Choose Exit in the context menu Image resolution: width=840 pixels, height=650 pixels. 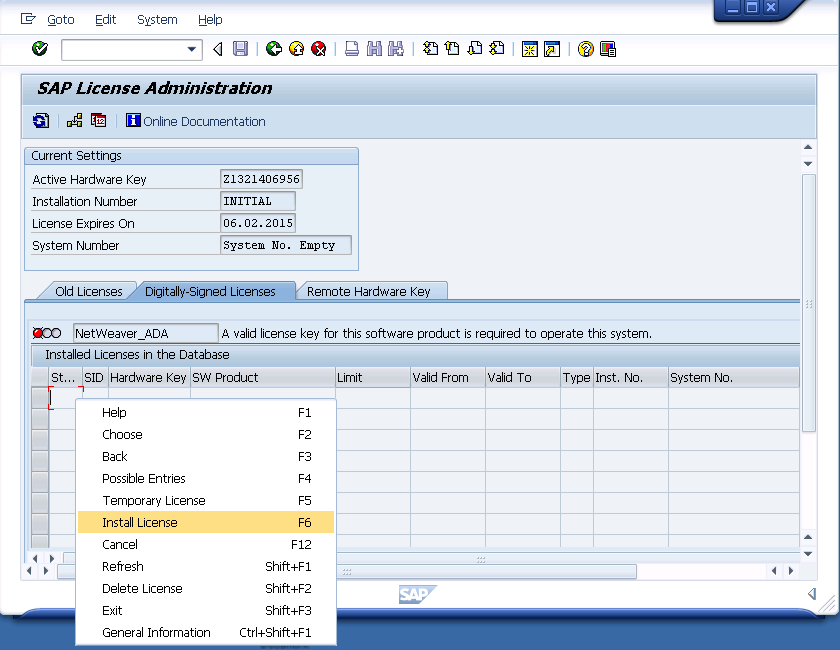(206, 610)
